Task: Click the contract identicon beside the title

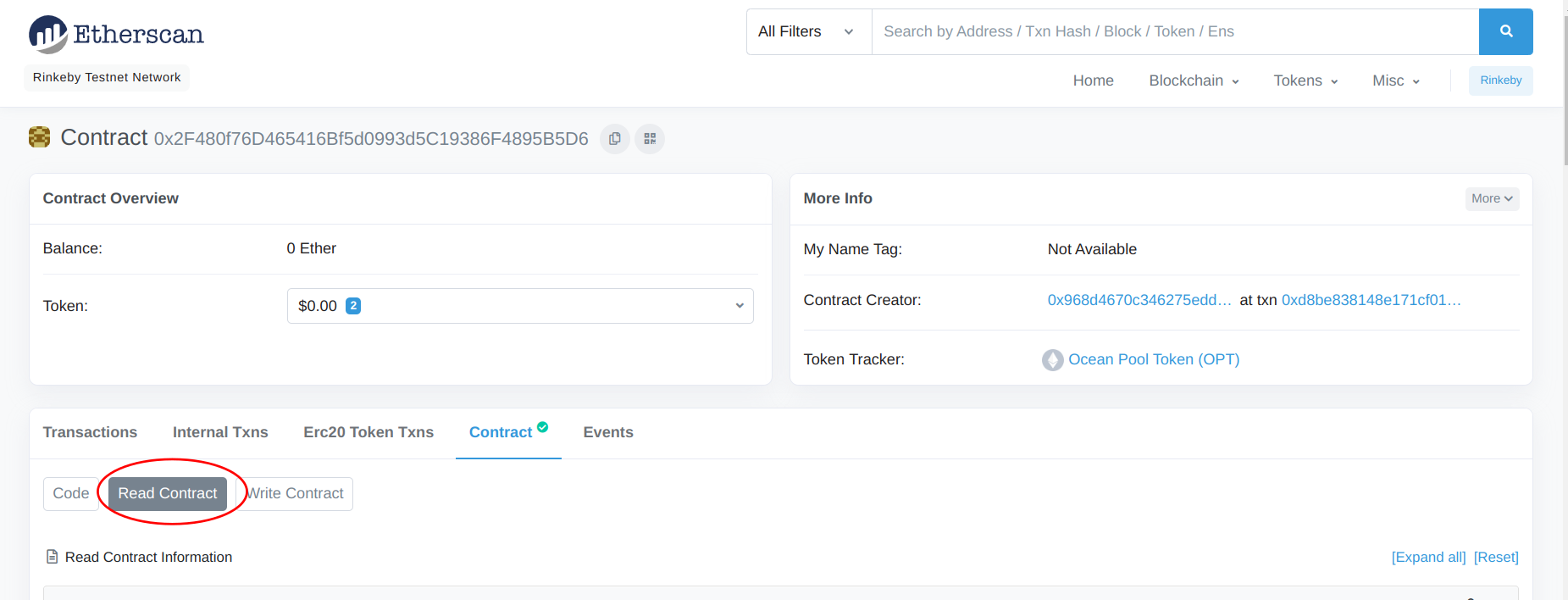Action: 39,137
